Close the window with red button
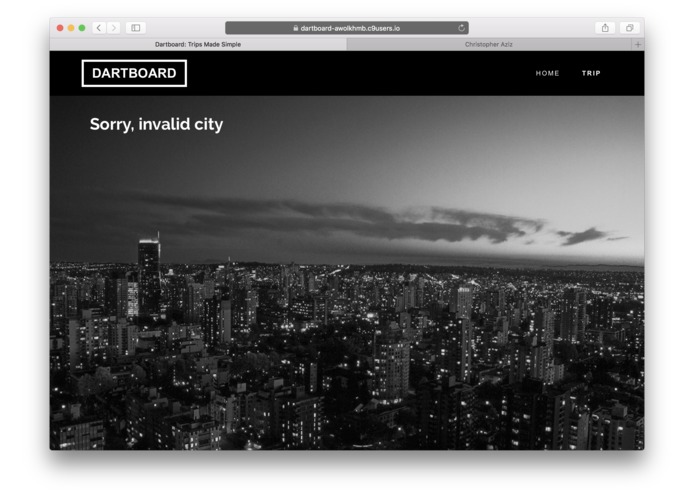 (x=60, y=28)
